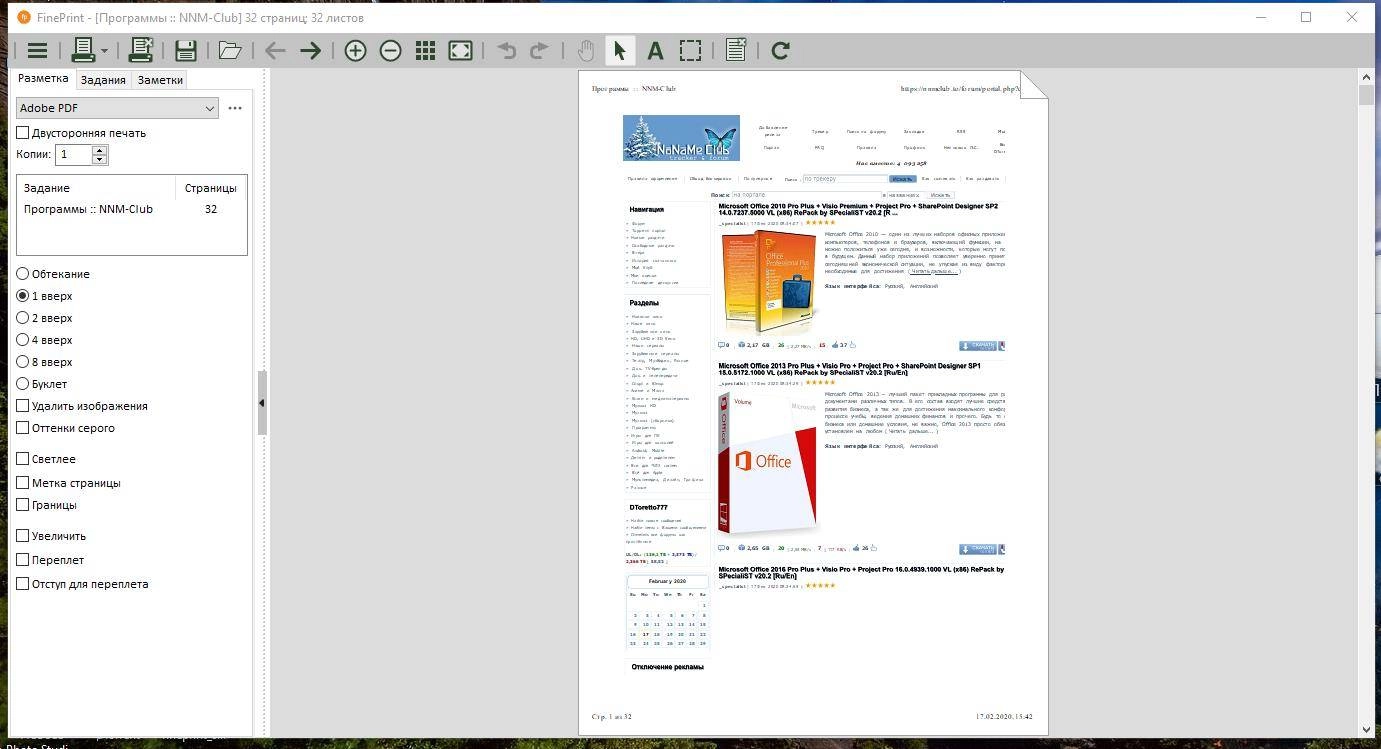Click the preview vertical scrollbar thumb

click(x=1366, y=95)
